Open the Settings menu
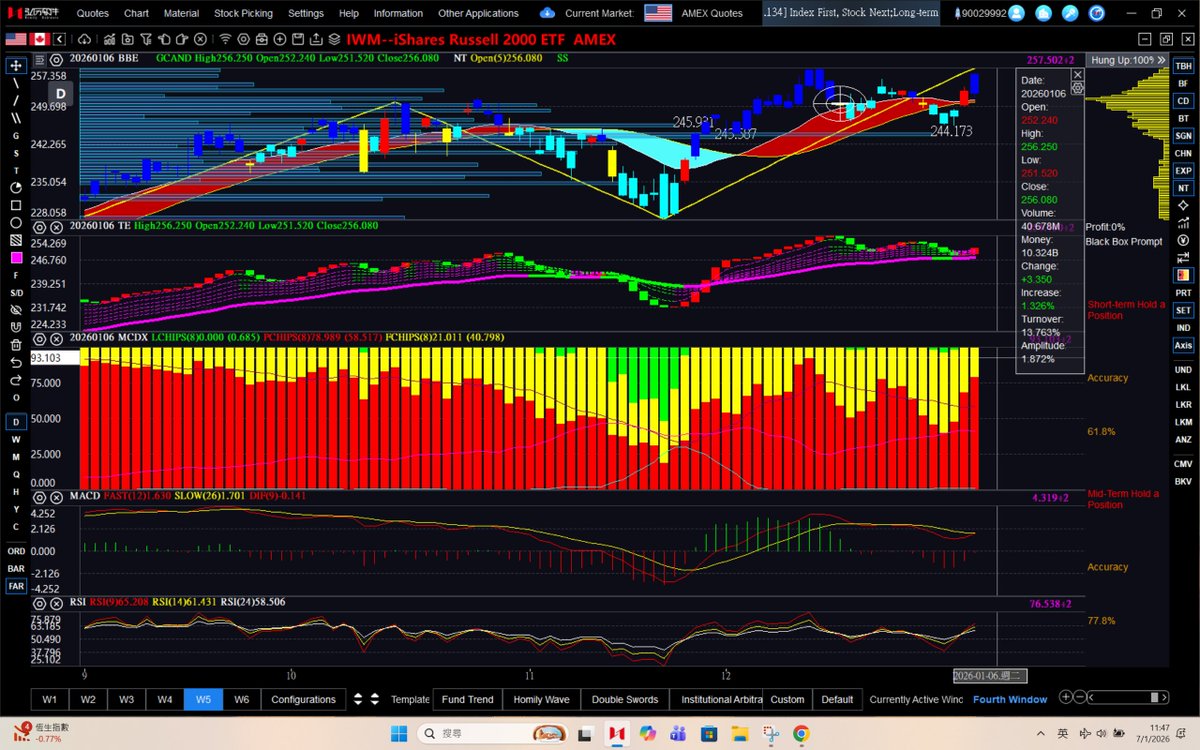Screen dimensions: 1200x750 pos(306,13)
